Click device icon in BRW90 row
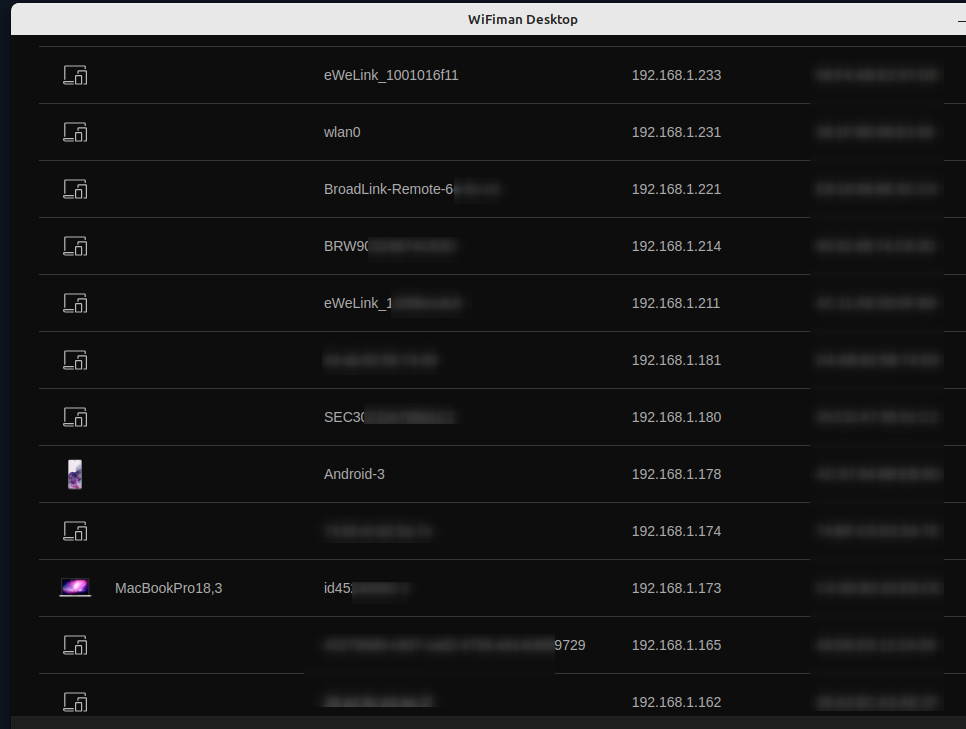Image resolution: width=966 pixels, height=729 pixels. [75, 246]
